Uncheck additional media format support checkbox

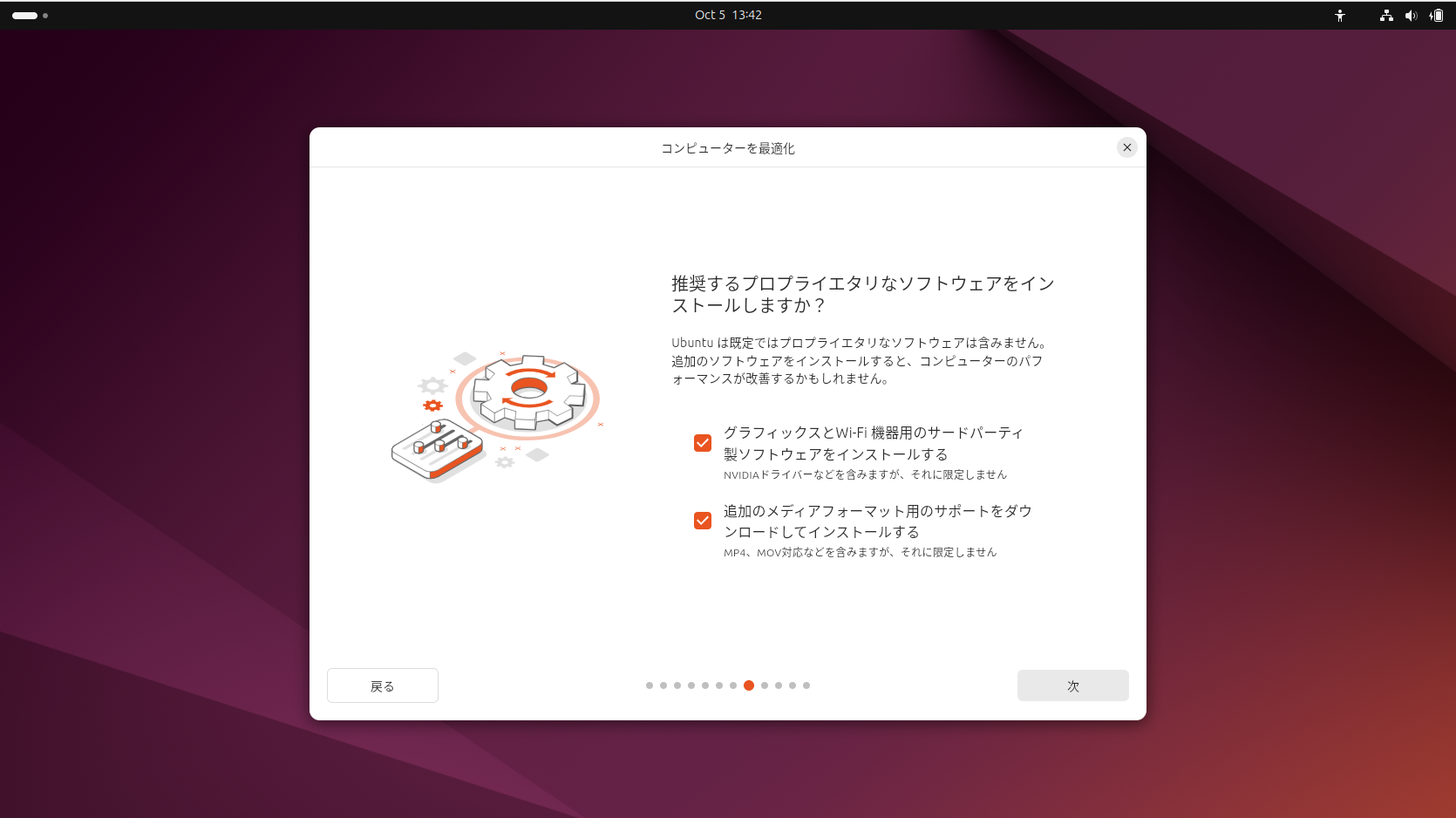click(x=703, y=521)
